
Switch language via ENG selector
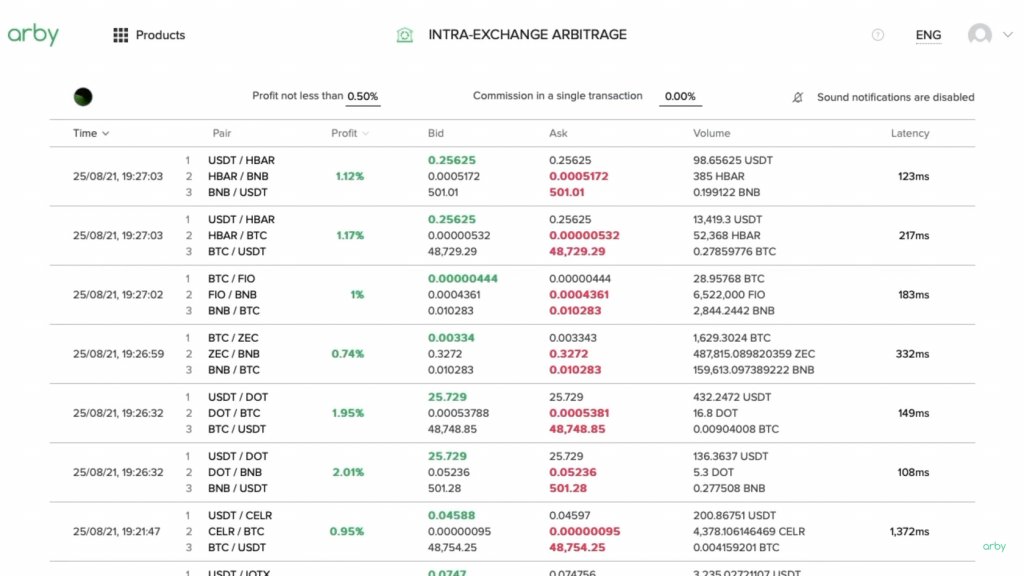point(928,35)
